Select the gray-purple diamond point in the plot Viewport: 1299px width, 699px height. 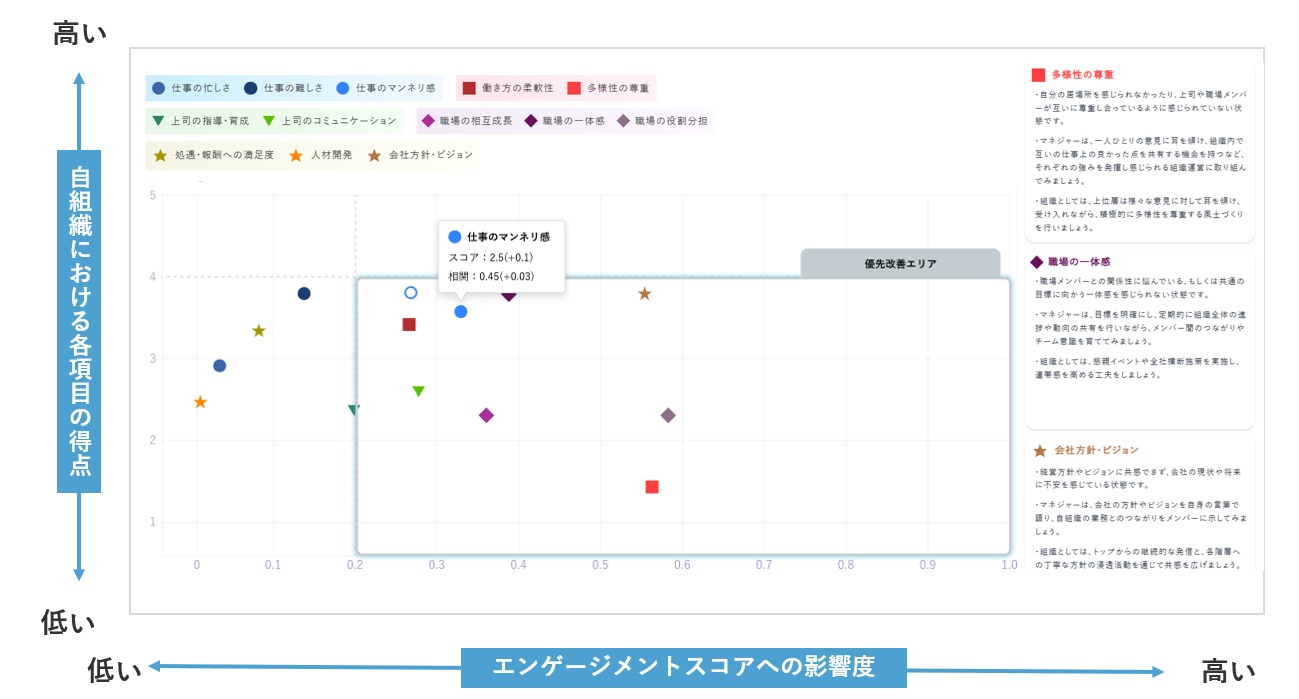pos(668,415)
